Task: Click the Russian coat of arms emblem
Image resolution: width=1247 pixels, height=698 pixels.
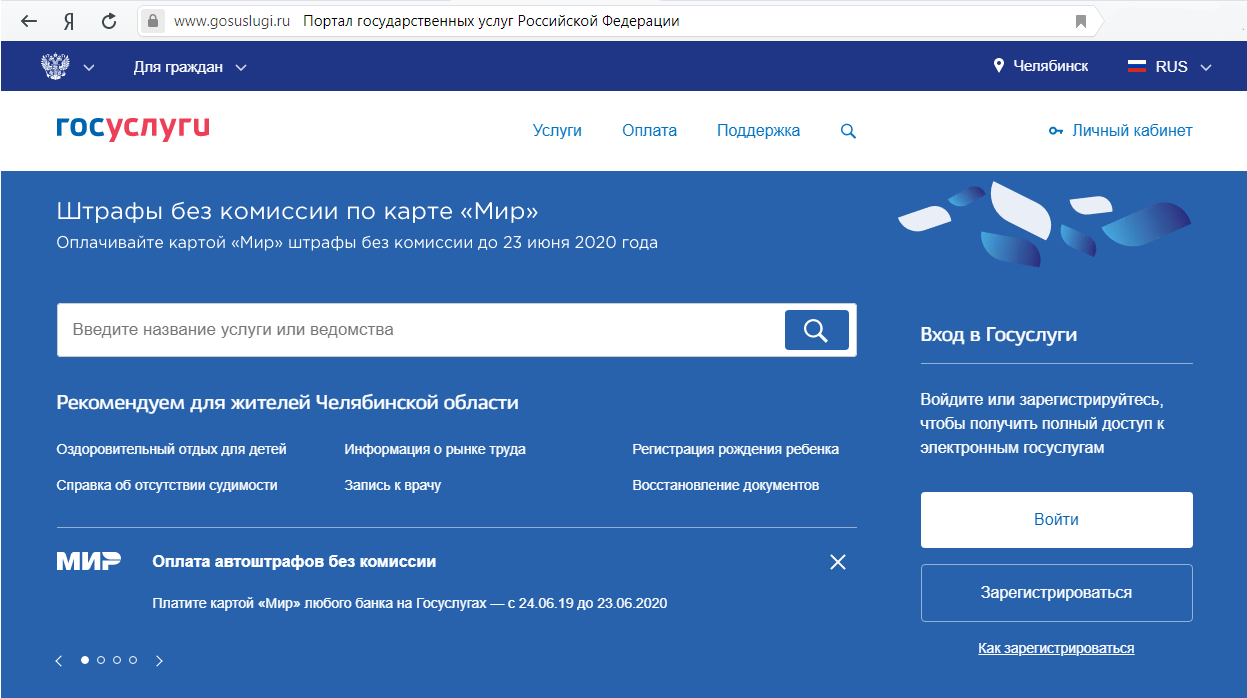Action: point(55,66)
